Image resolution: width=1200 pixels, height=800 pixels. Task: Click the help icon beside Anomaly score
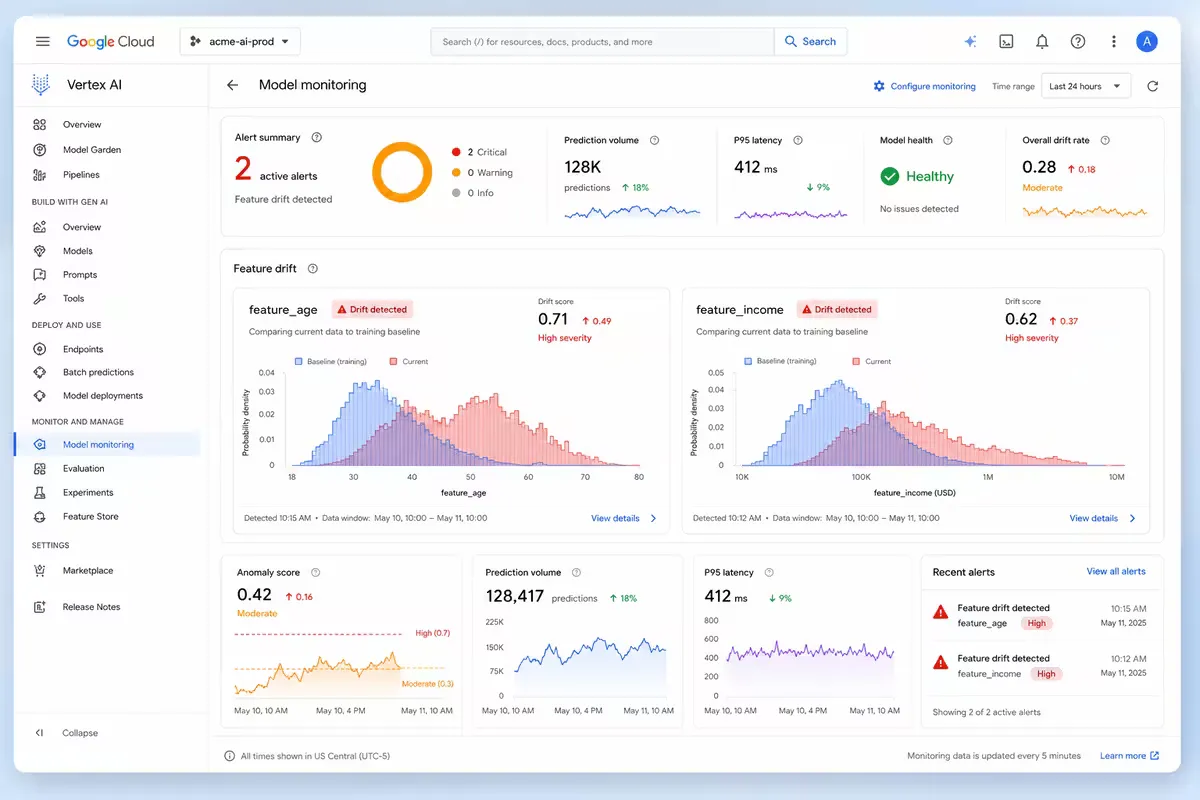tap(316, 572)
